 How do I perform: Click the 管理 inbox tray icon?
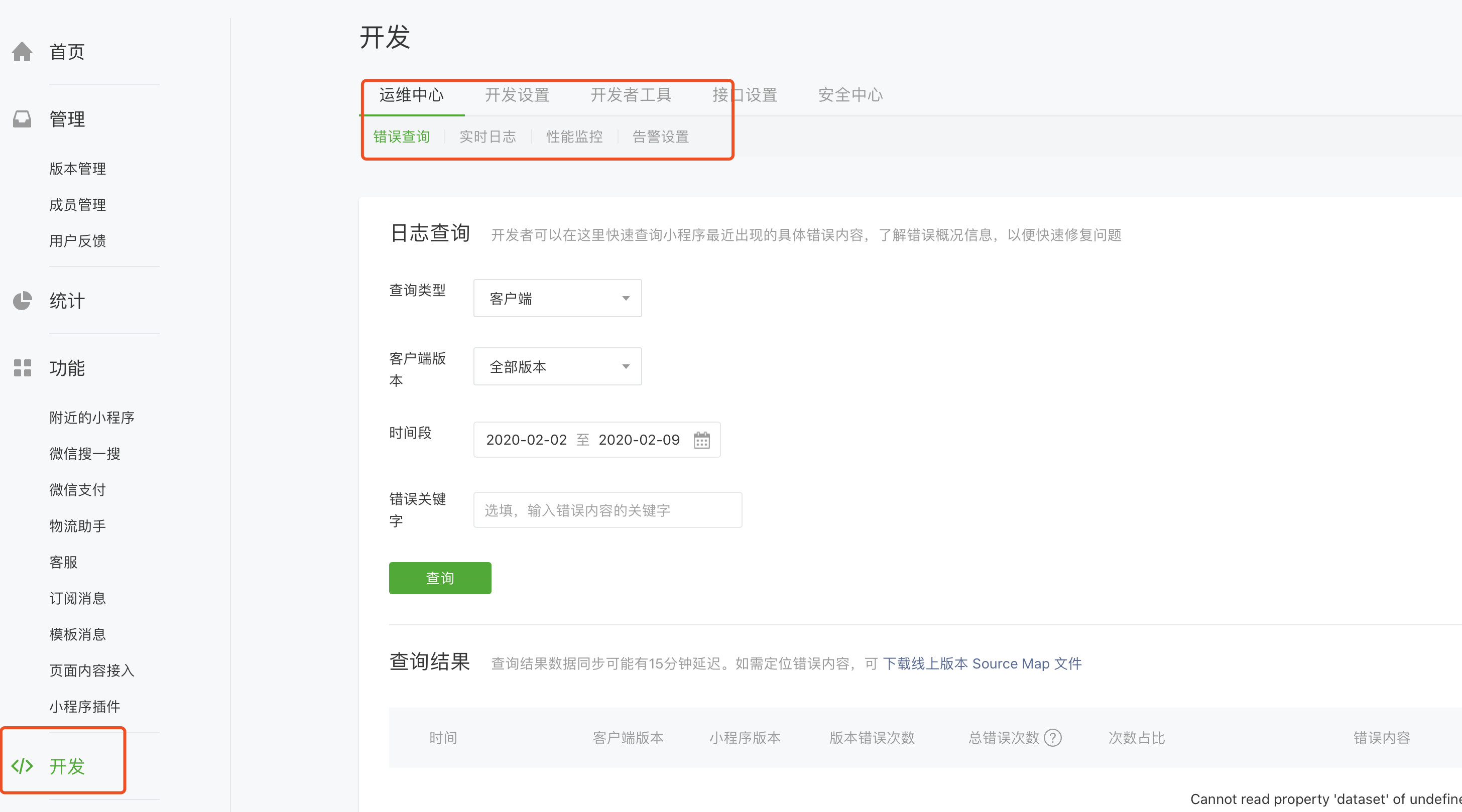click(22, 119)
